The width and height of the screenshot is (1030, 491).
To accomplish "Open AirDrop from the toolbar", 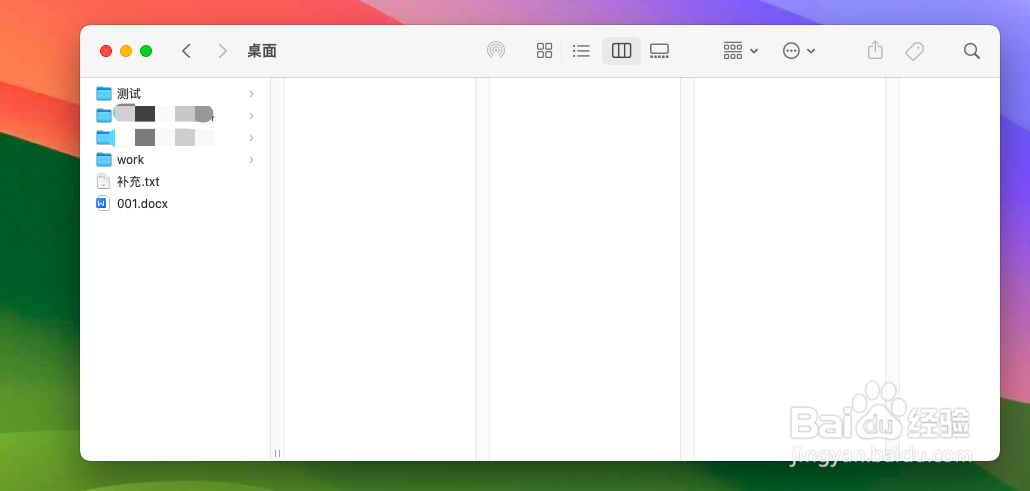I will [496, 51].
